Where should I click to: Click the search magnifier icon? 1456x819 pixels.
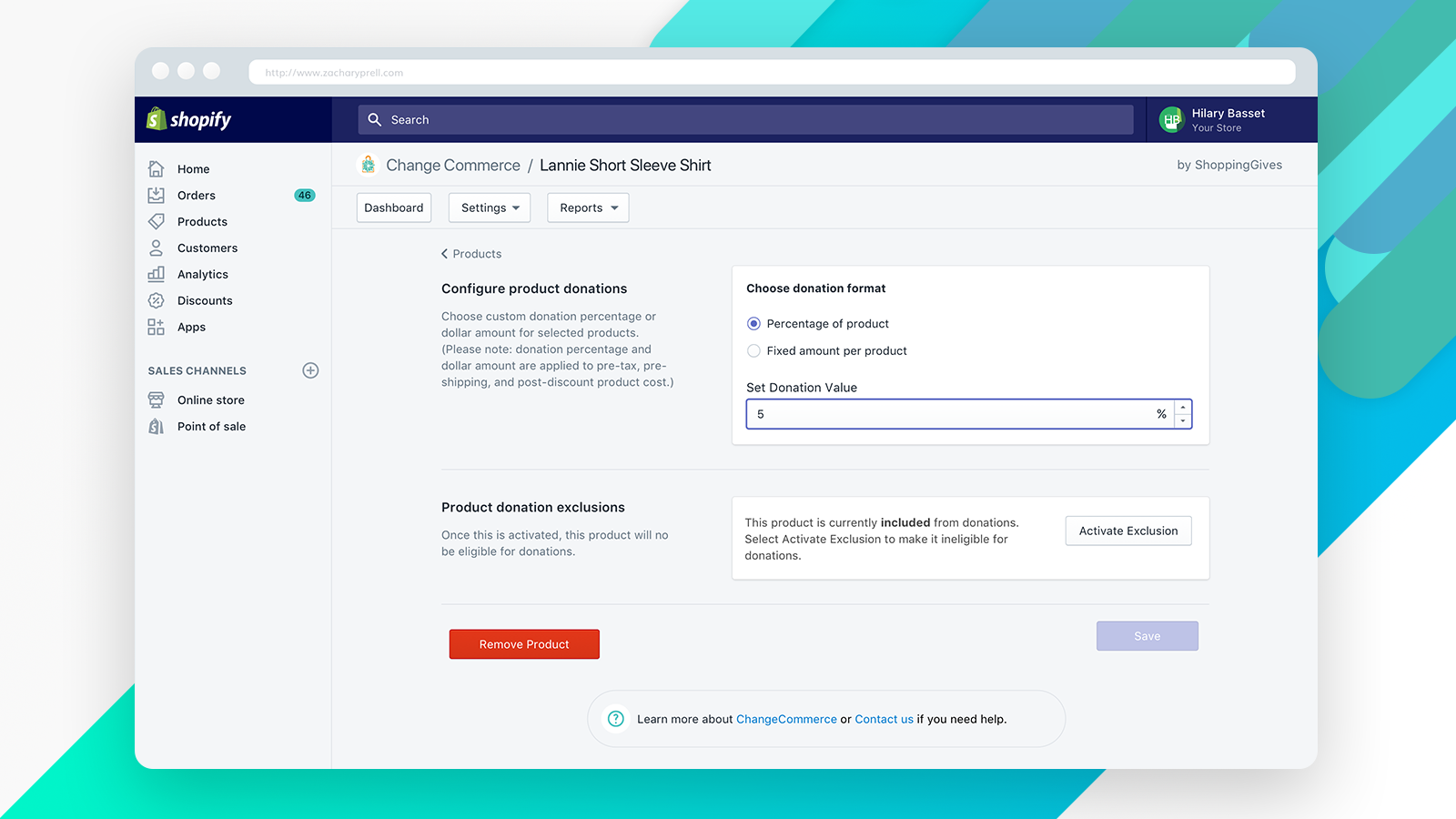coord(374,119)
